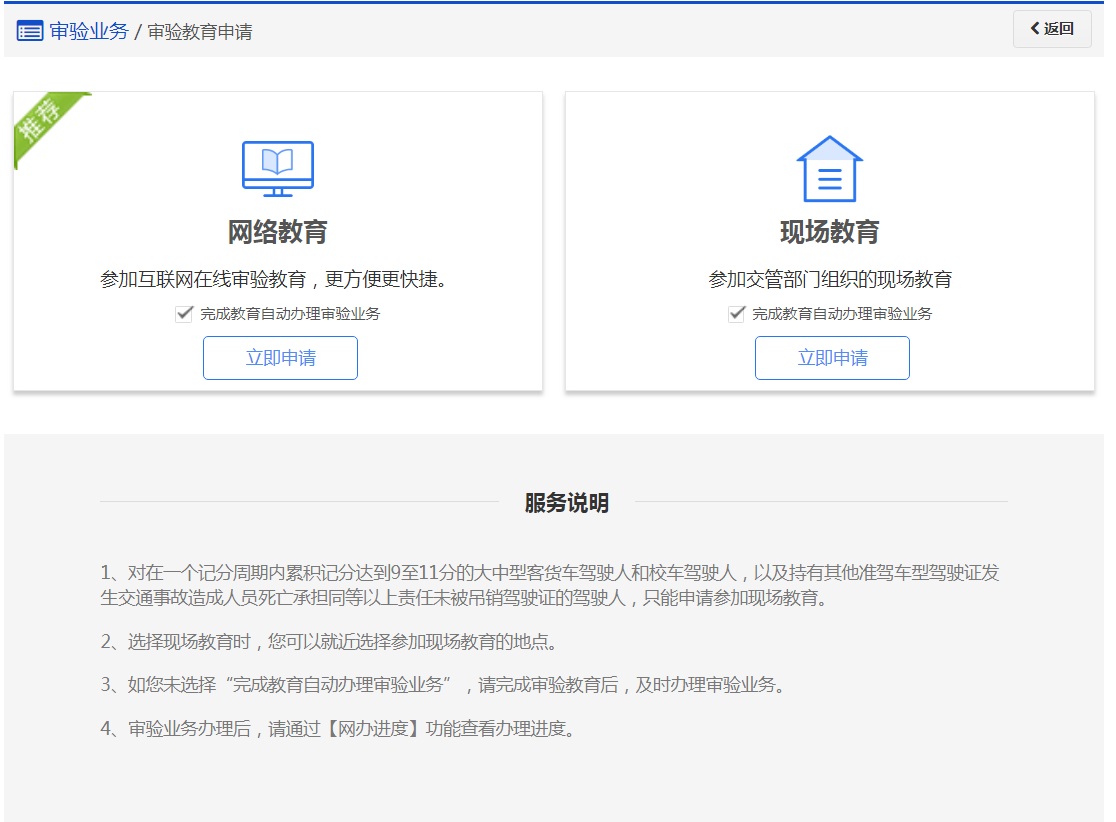Uncheck auto-process checkbox under 网络教育
This screenshot has width=1116, height=822.
[x=184, y=314]
